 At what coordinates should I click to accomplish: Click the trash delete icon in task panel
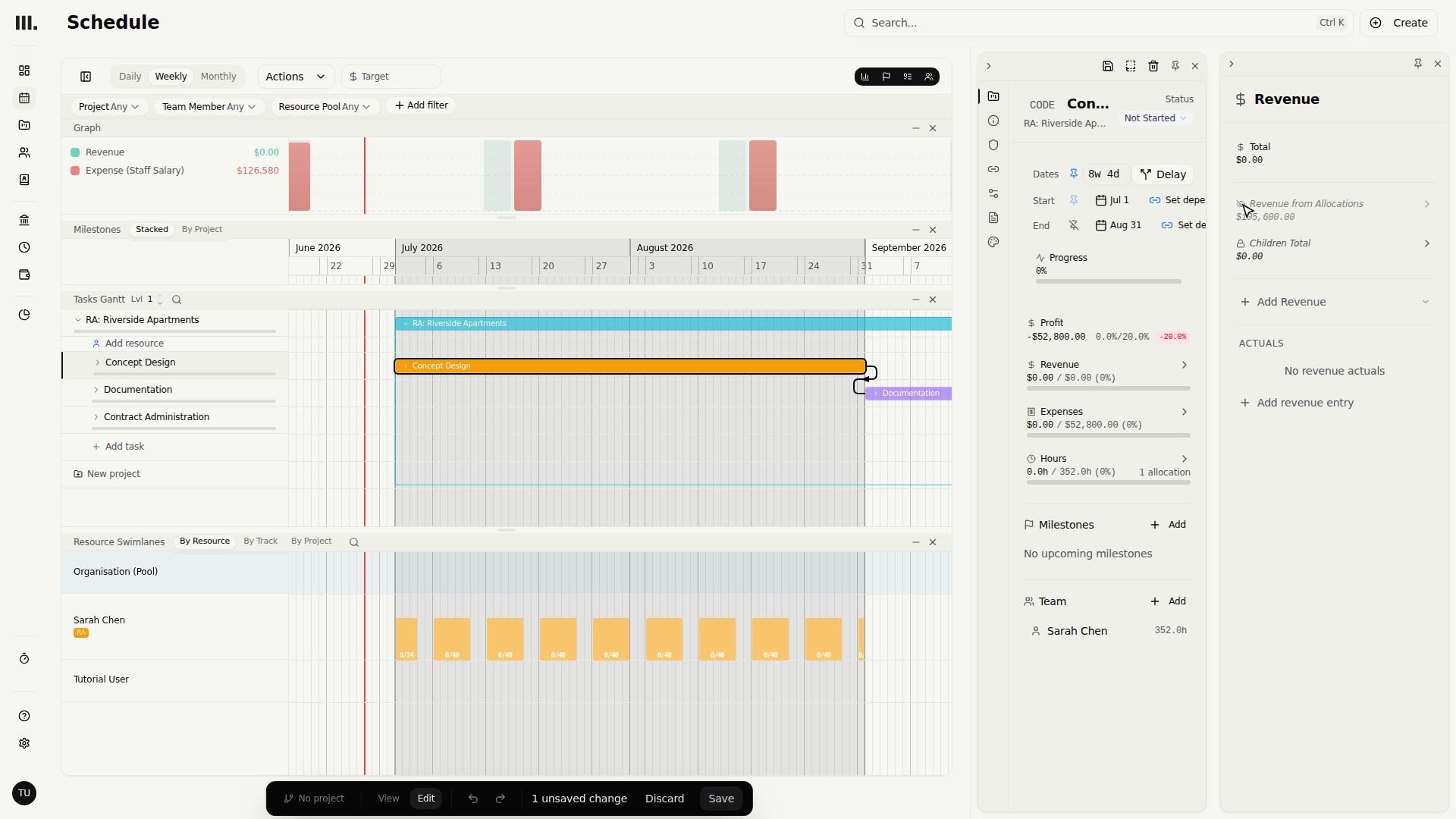pos(1153,66)
